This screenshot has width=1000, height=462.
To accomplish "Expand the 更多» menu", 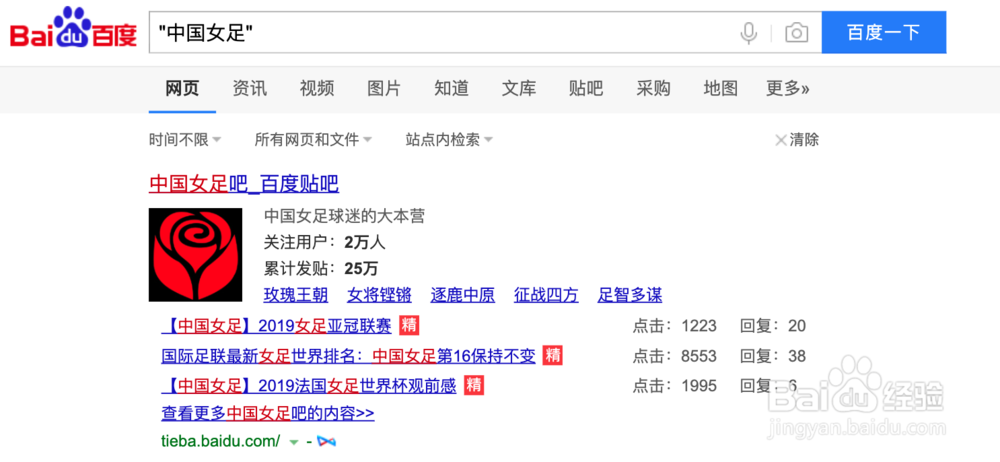I will click(788, 88).
